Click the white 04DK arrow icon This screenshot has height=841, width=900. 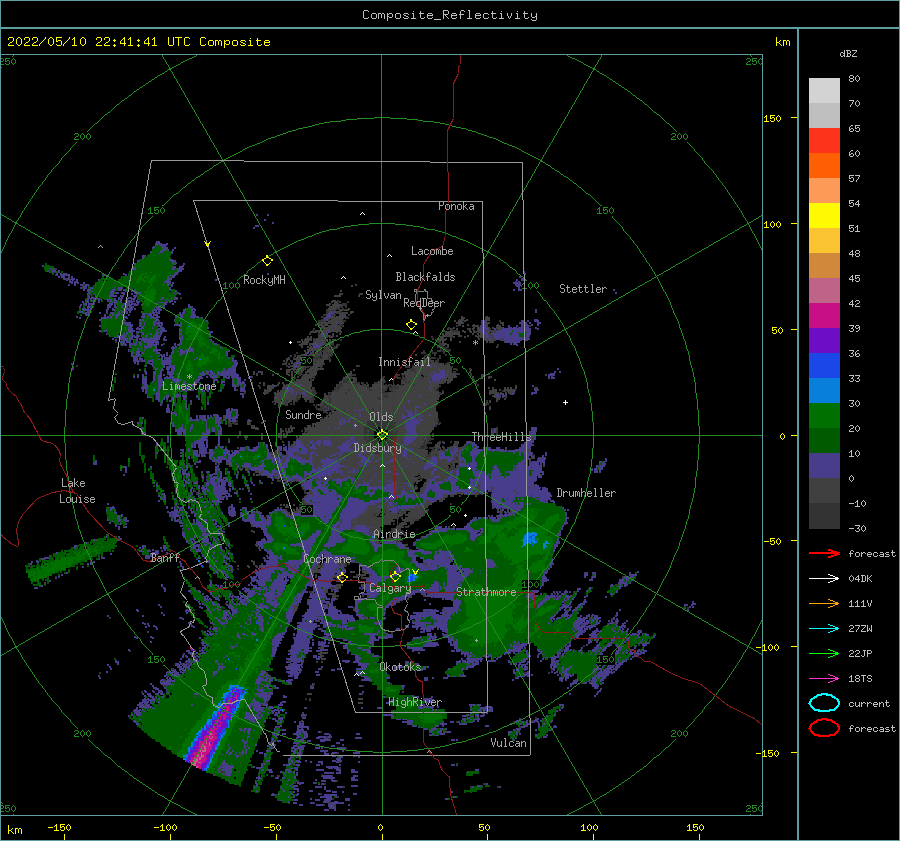(824, 579)
